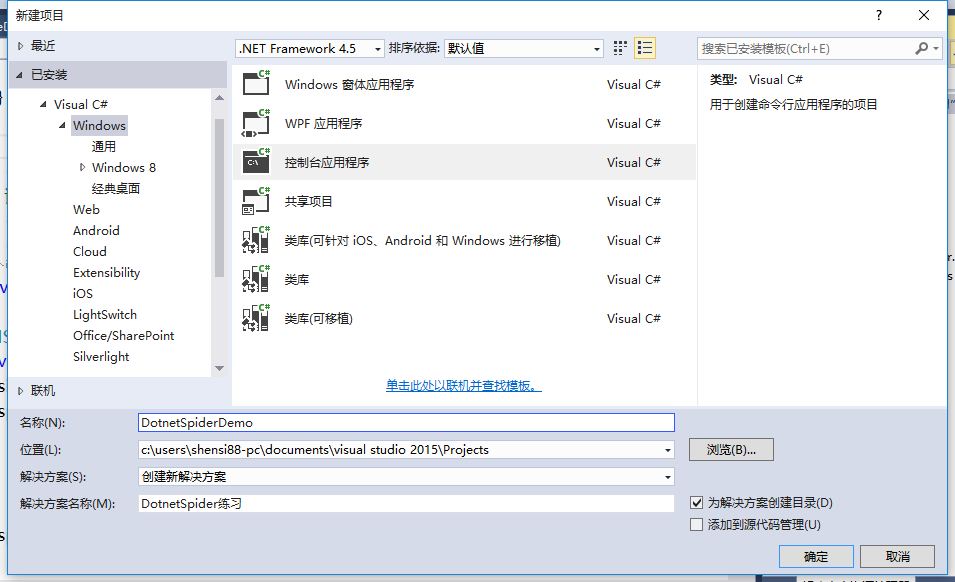Expand the 联机 section
The height and width of the screenshot is (582, 955).
(x=21, y=391)
